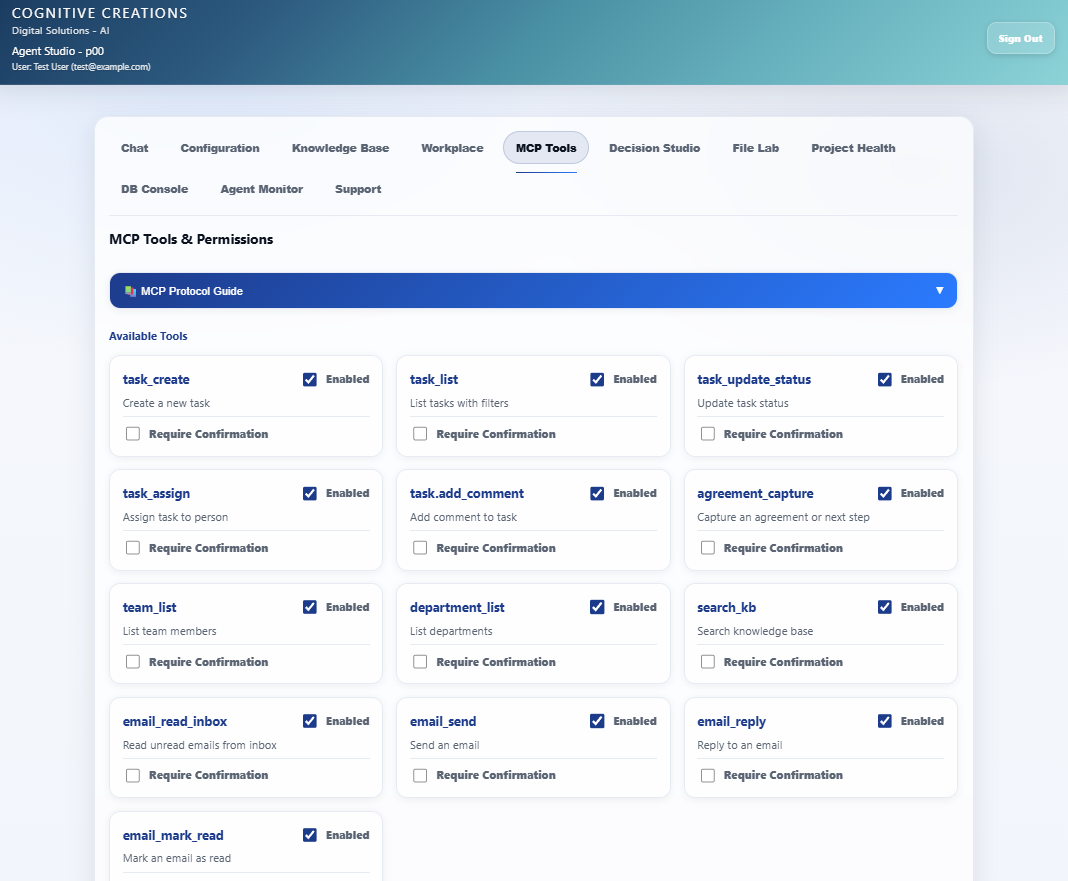
Task: Uncheck Enabled for email_reply
Action: click(x=885, y=721)
